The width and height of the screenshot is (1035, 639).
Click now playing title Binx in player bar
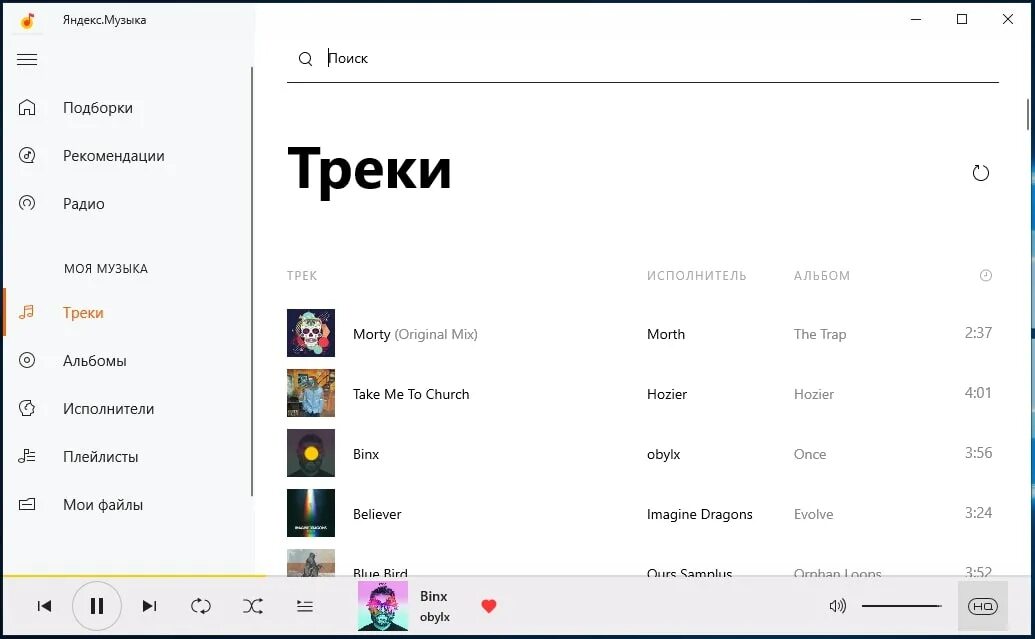(x=434, y=596)
